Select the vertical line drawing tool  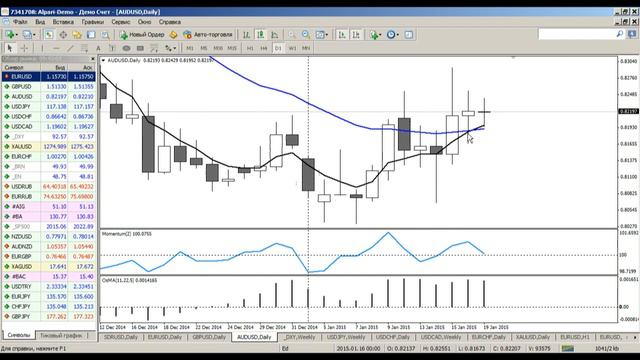42,48
